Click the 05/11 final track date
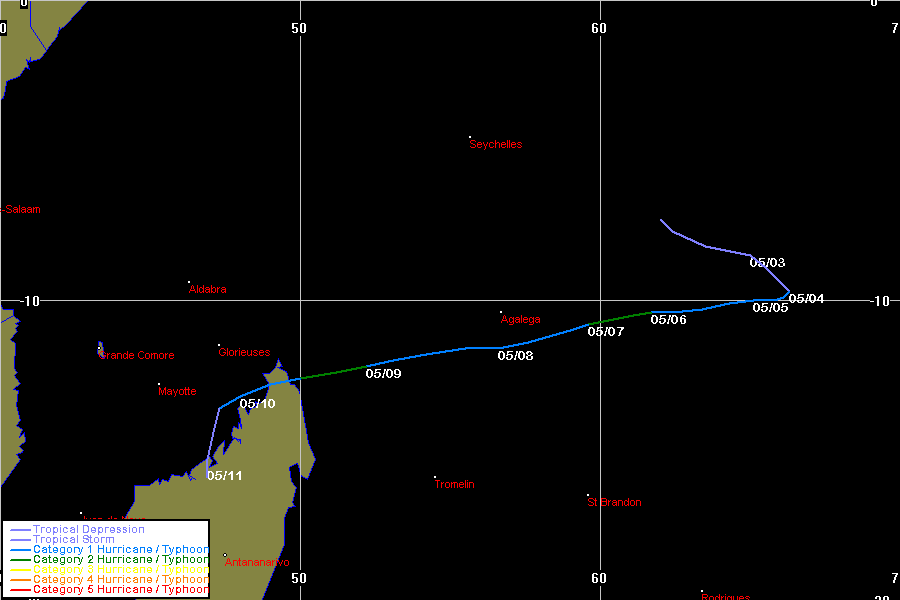The width and height of the screenshot is (900, 600). point(225,476)
